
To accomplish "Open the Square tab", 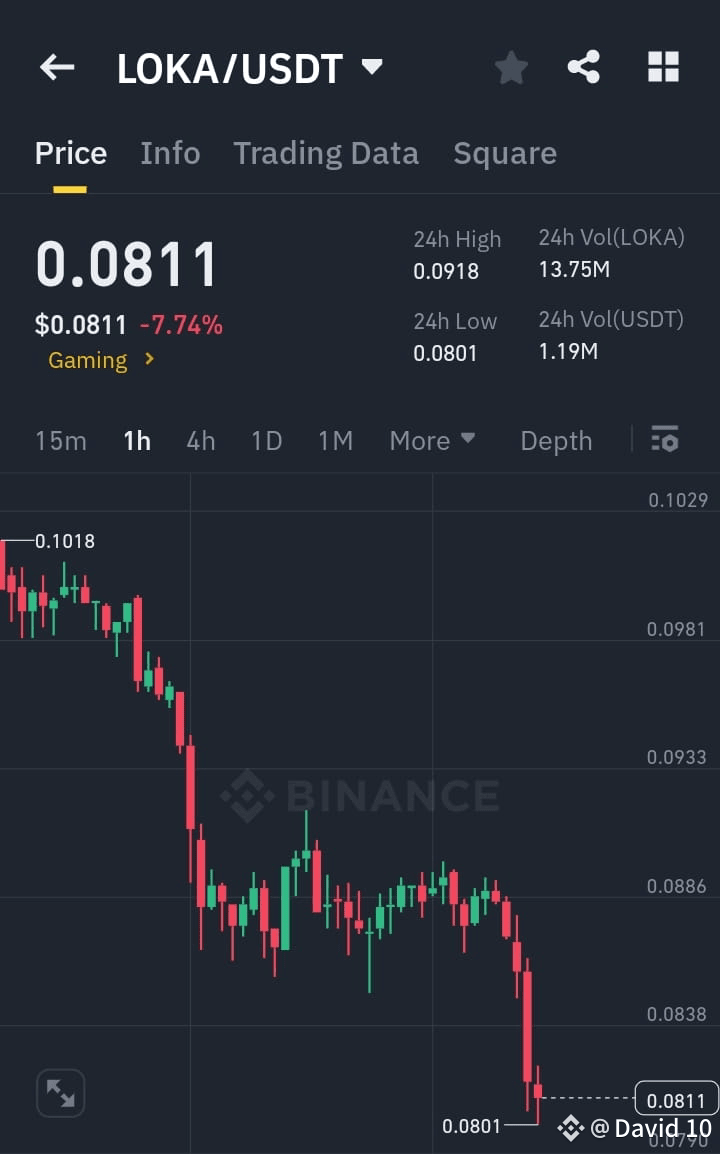I will click(505, 153).
